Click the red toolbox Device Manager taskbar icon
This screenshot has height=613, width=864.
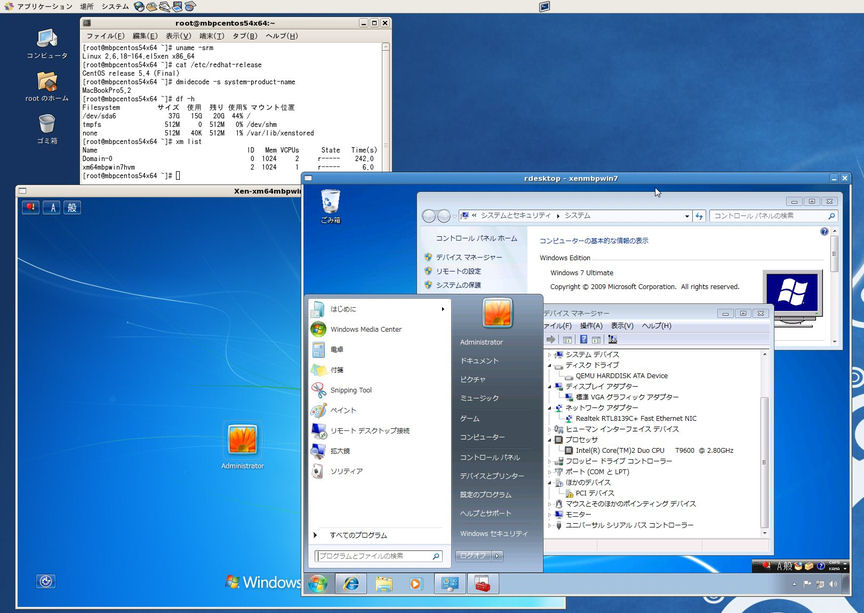point(482,583)
